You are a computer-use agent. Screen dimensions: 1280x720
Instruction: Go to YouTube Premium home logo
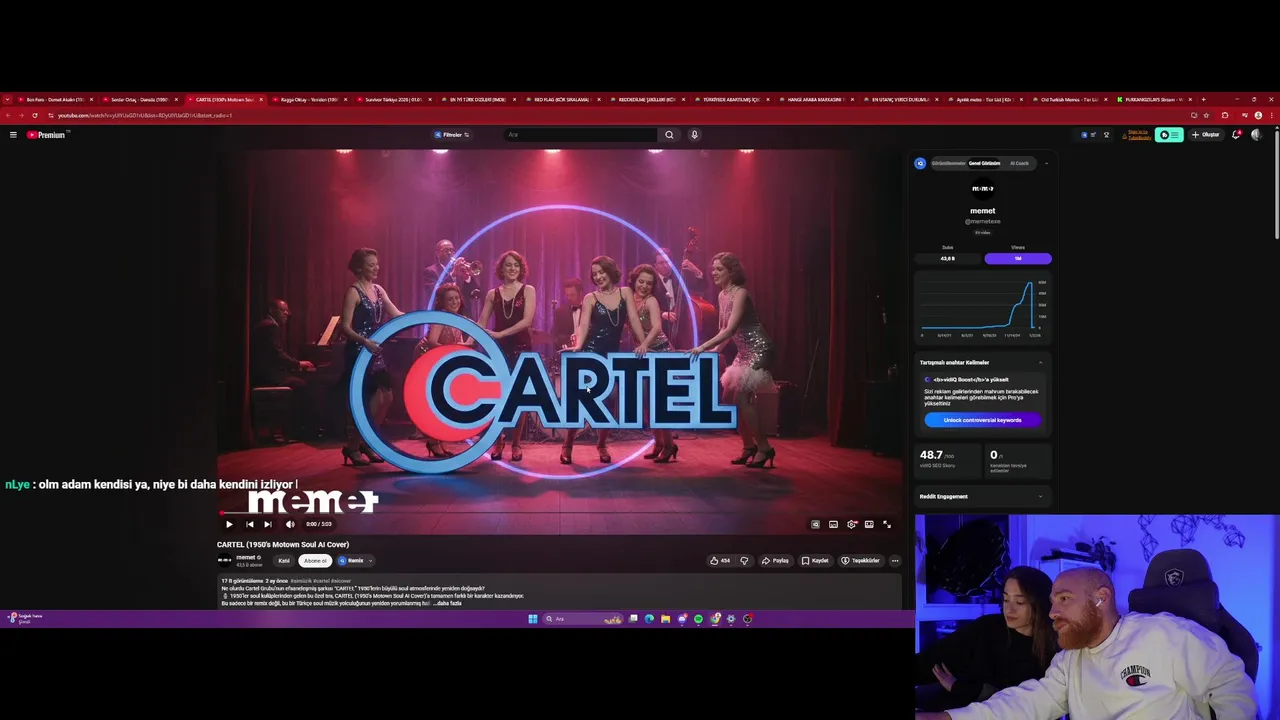tap(46, 134)
